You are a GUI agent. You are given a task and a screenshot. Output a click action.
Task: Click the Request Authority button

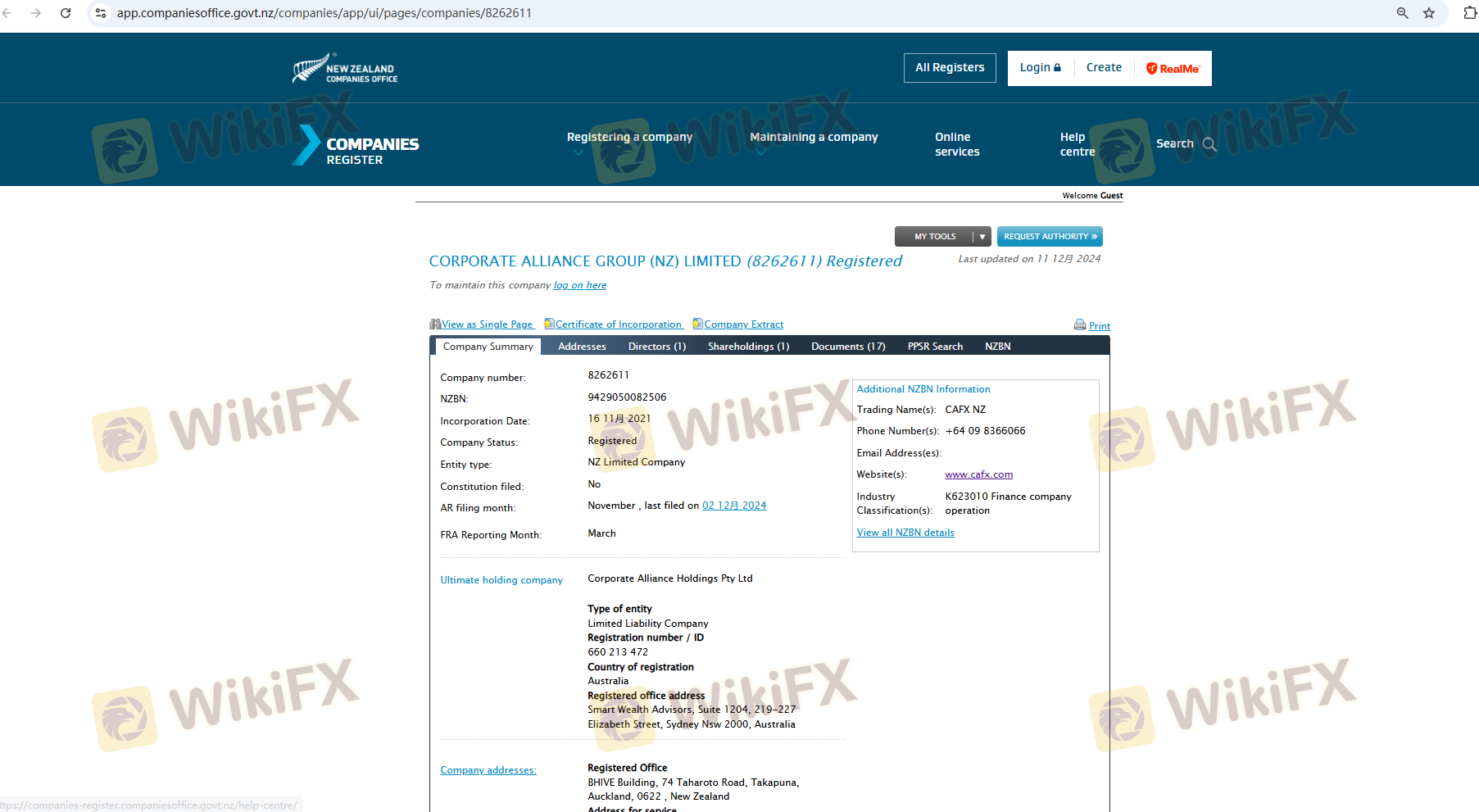click(x=1050, y=237)
